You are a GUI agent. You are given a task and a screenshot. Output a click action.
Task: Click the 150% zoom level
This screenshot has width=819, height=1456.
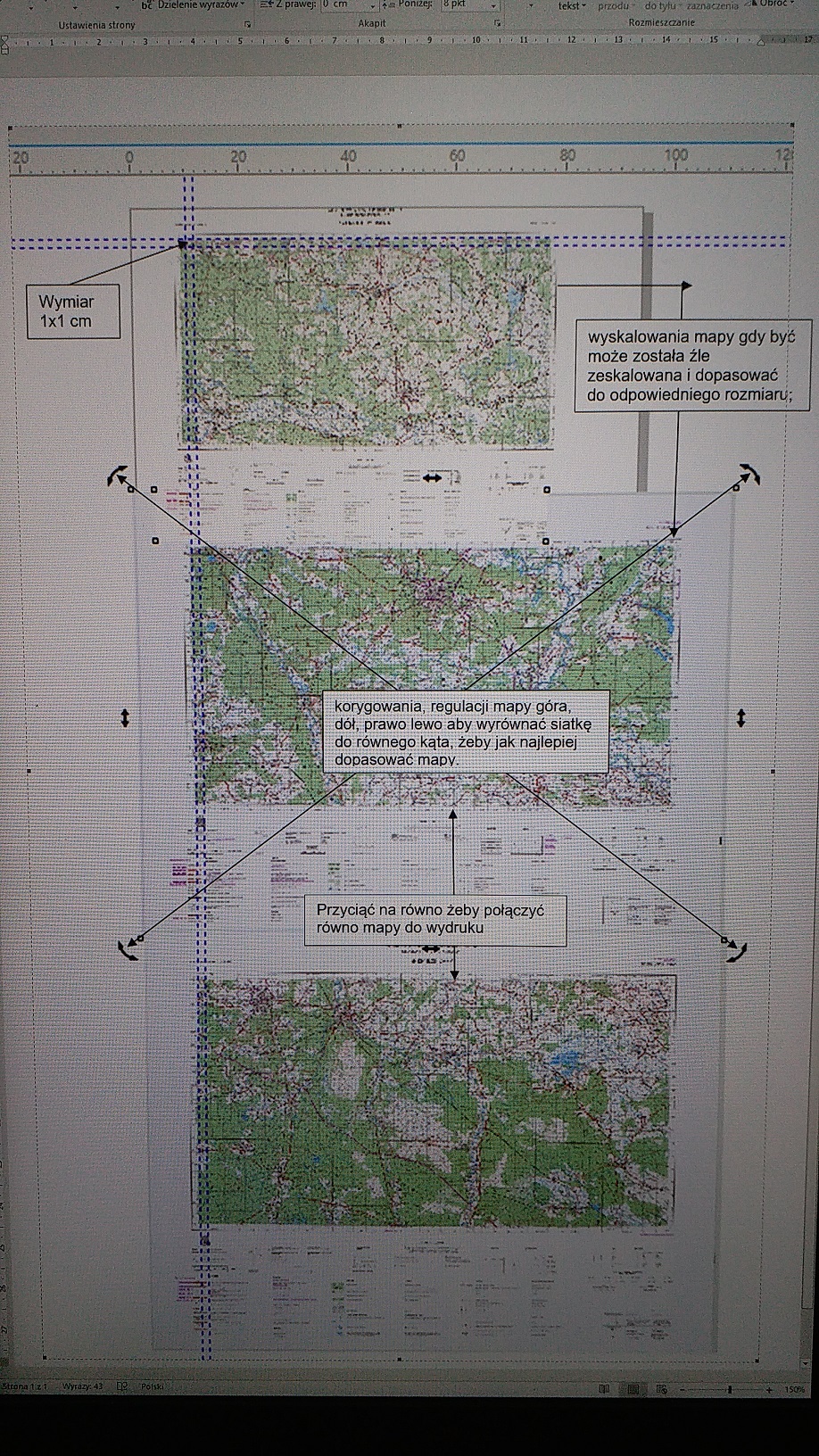click(x=795, y=1389)
